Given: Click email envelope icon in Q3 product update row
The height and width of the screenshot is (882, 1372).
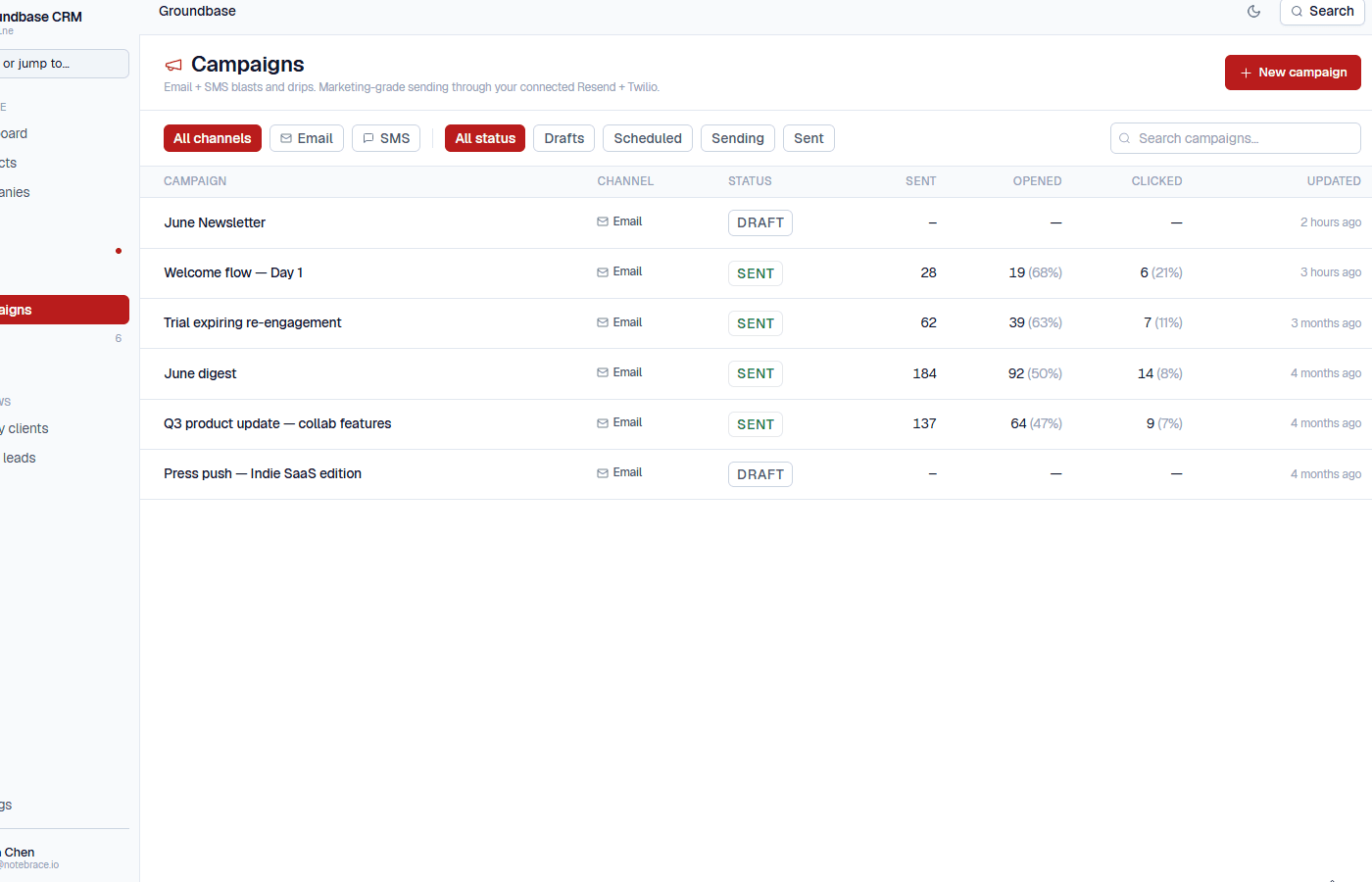Looking at the screenshot, I should click(x=603, y=423).
